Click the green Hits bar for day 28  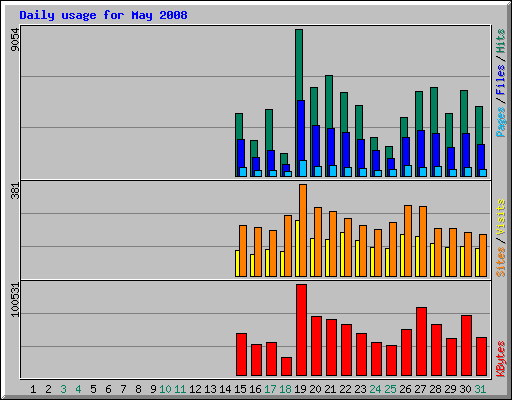434,110
